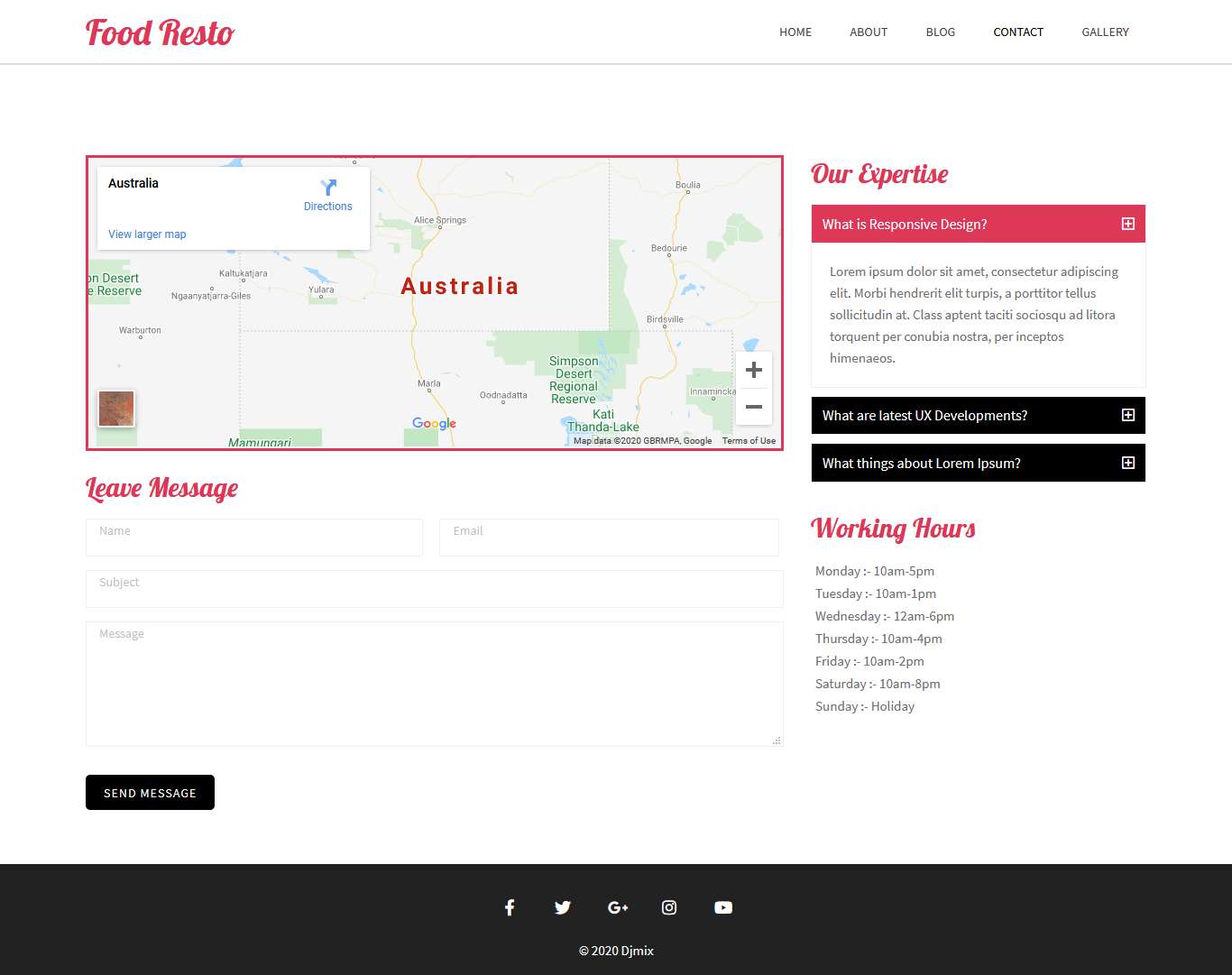Collapse the Responsive Design accordion
This screenshot has height=975, width=1232.
1127,224
